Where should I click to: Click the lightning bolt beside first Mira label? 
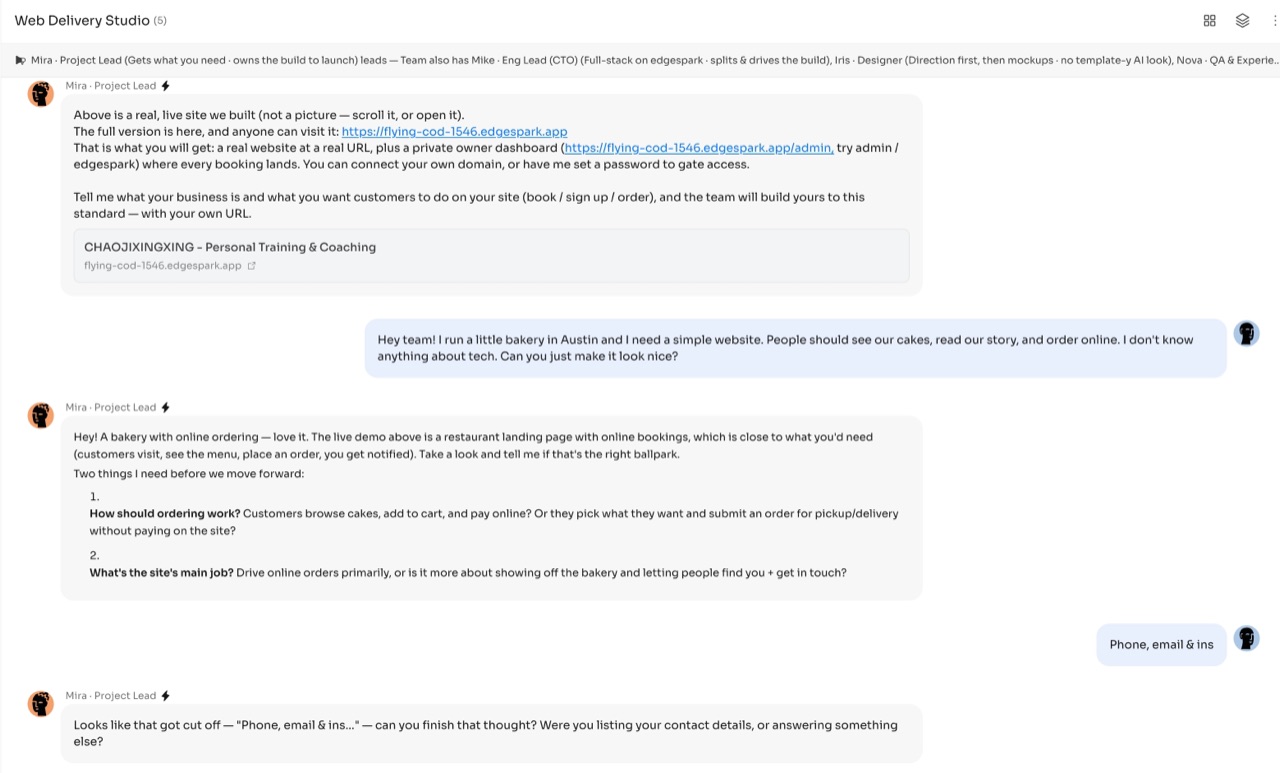point(166,86)
